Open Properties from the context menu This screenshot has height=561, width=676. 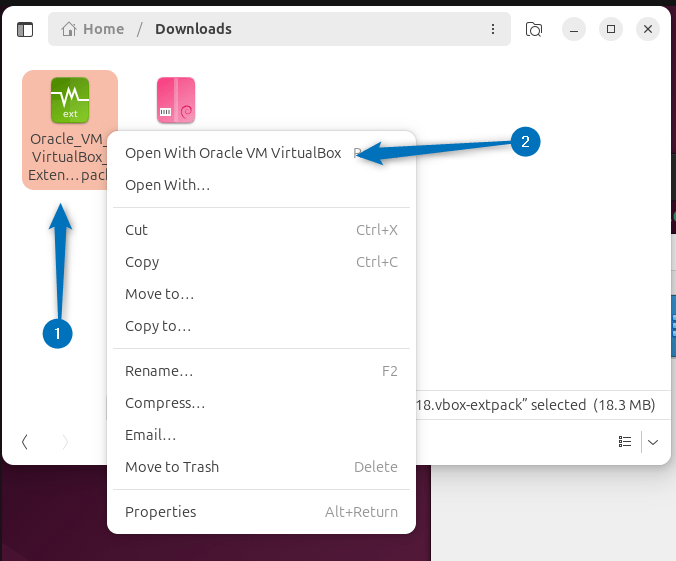click(x=161, y=512)
